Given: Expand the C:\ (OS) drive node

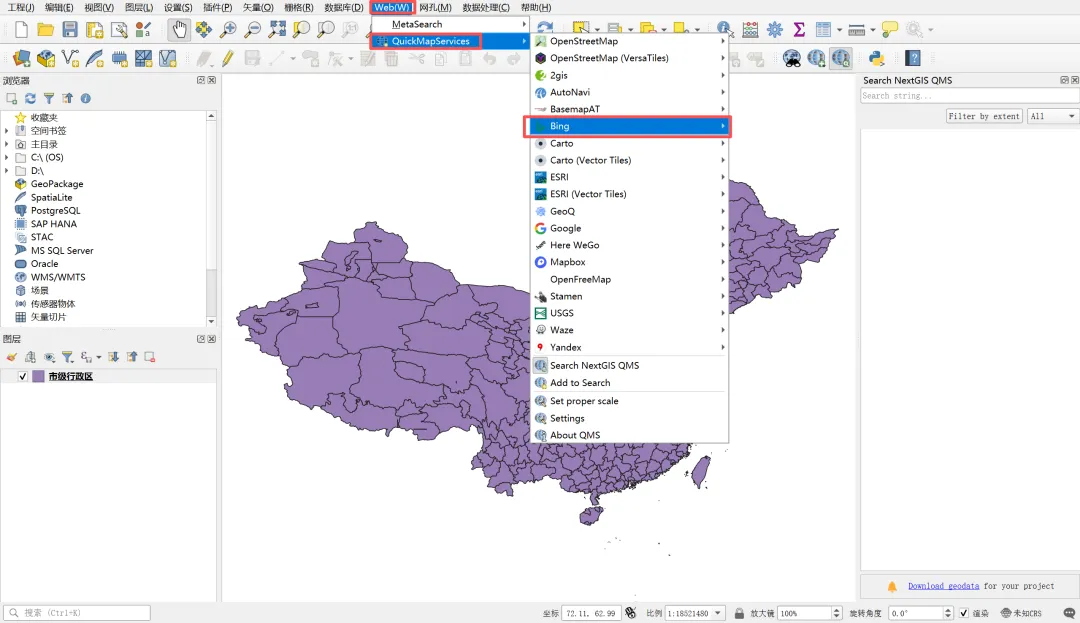Looking at the screenshot, I should (x=7, y=158).
